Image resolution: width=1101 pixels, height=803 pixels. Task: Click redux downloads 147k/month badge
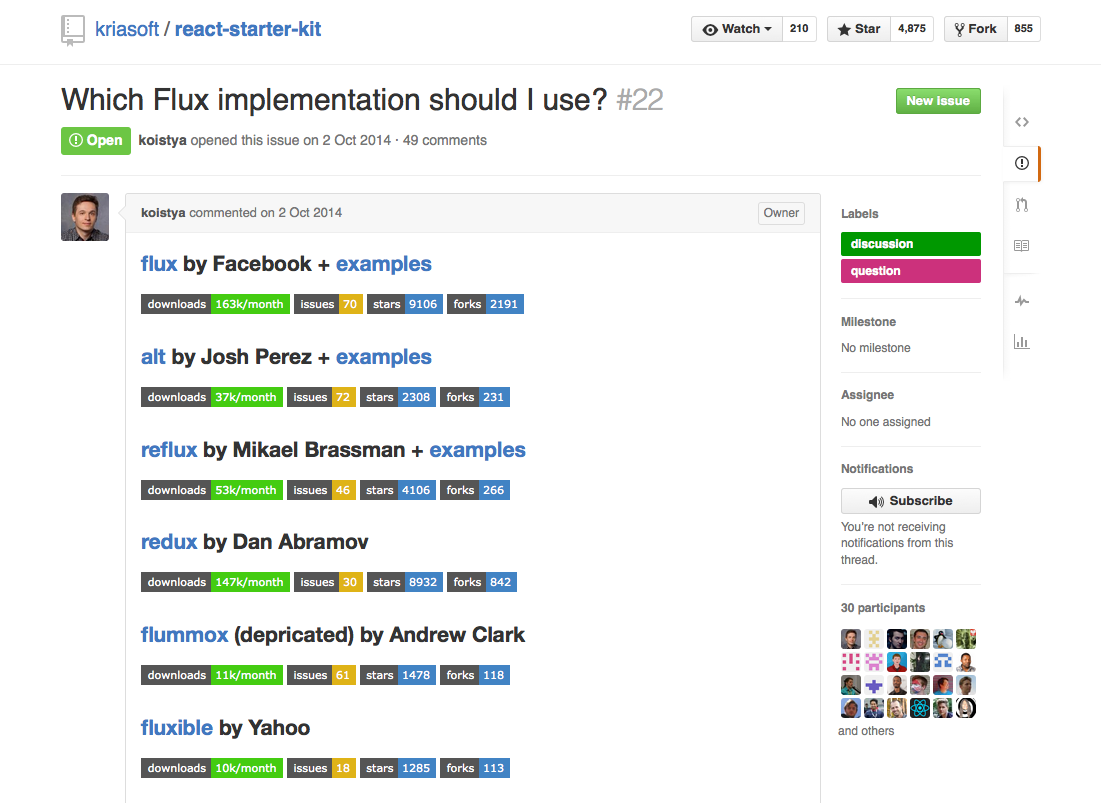(x=216, y=582)
